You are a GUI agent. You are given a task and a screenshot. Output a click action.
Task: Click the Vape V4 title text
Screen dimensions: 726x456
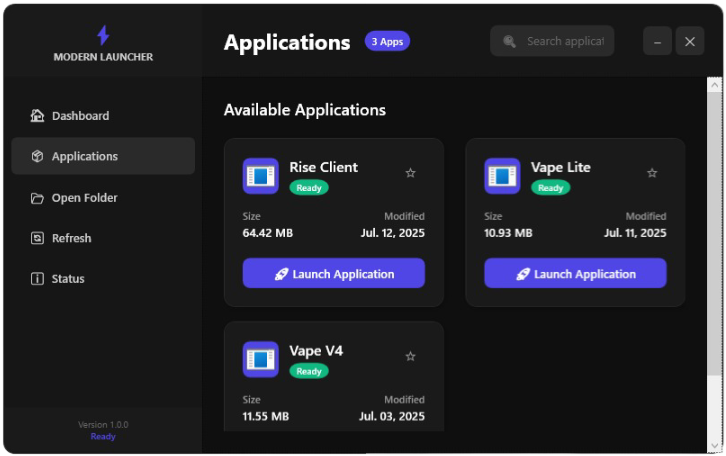pos(316,351)
